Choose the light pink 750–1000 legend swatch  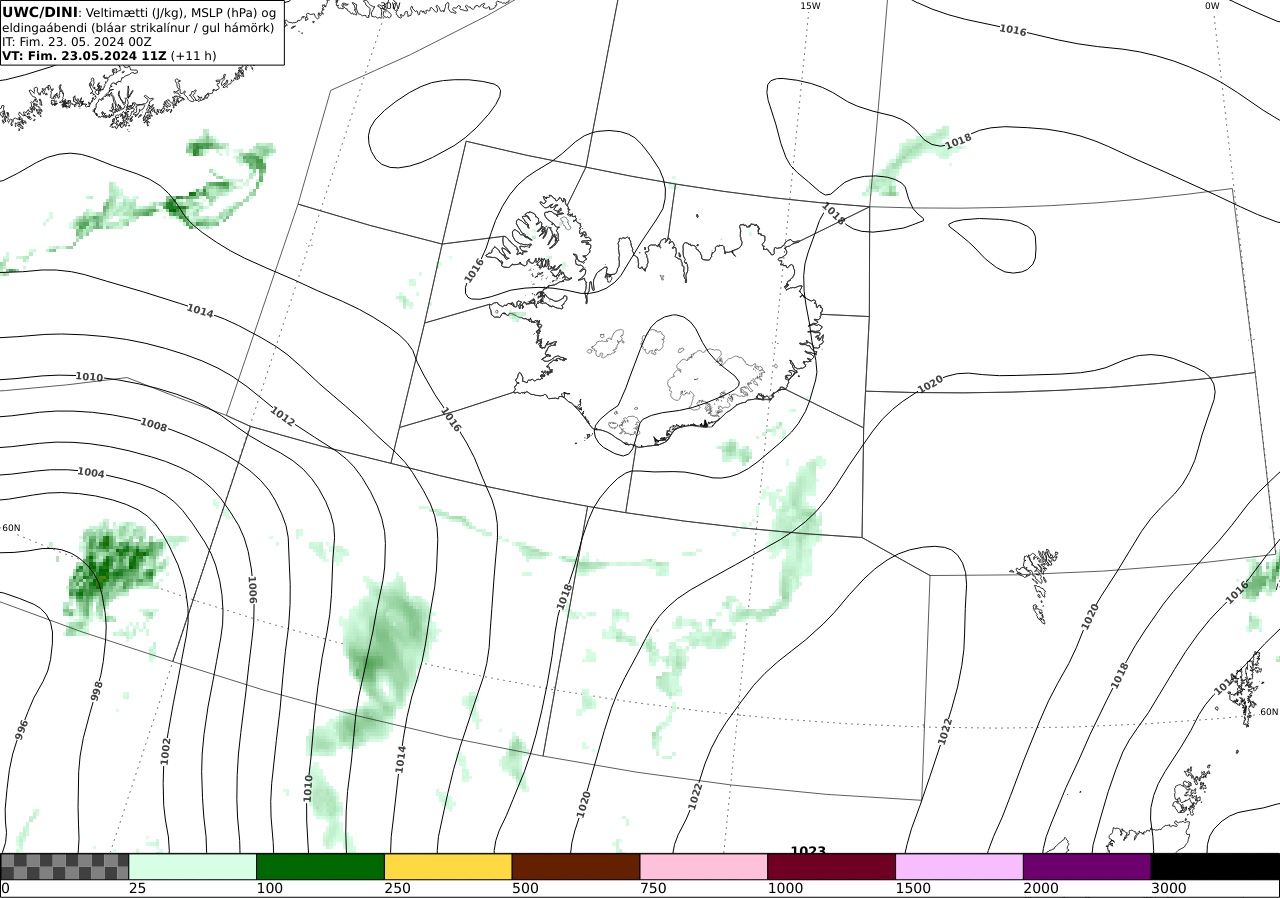click(704, 866)
